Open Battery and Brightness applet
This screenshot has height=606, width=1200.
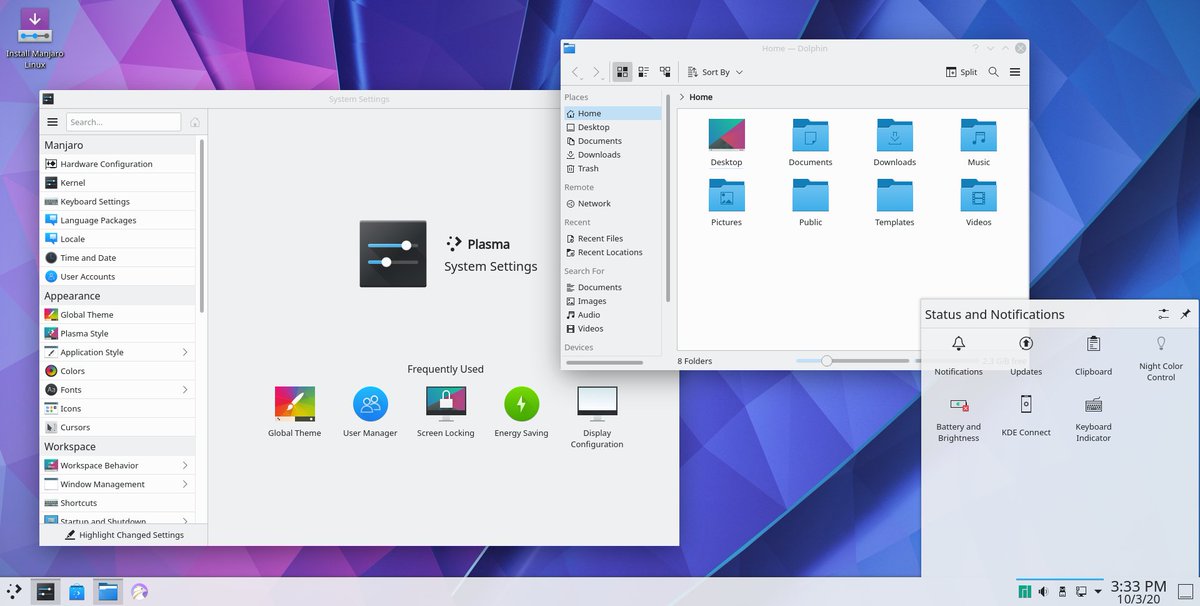[x=958, y=418]
